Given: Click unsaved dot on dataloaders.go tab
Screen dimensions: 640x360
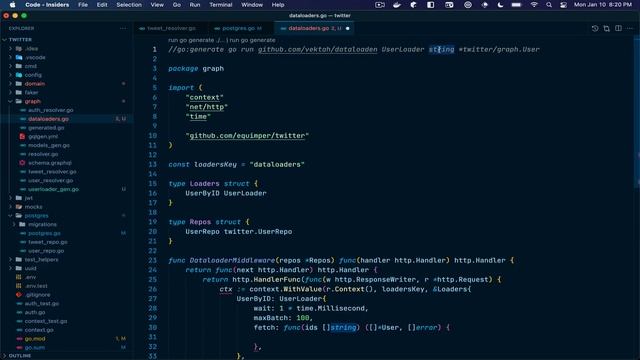Looking at the screenshot, I should pyautogui.click(x=348, y=29).
